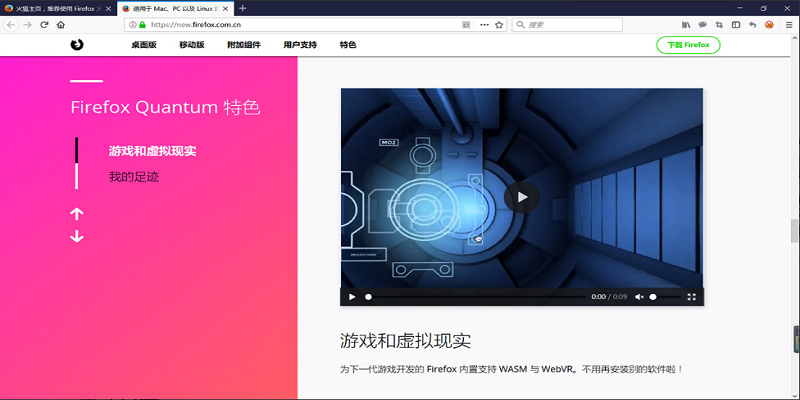Show site info for the address bar
The height and width of the screenshot is (400, 800).
pos(133,24)
